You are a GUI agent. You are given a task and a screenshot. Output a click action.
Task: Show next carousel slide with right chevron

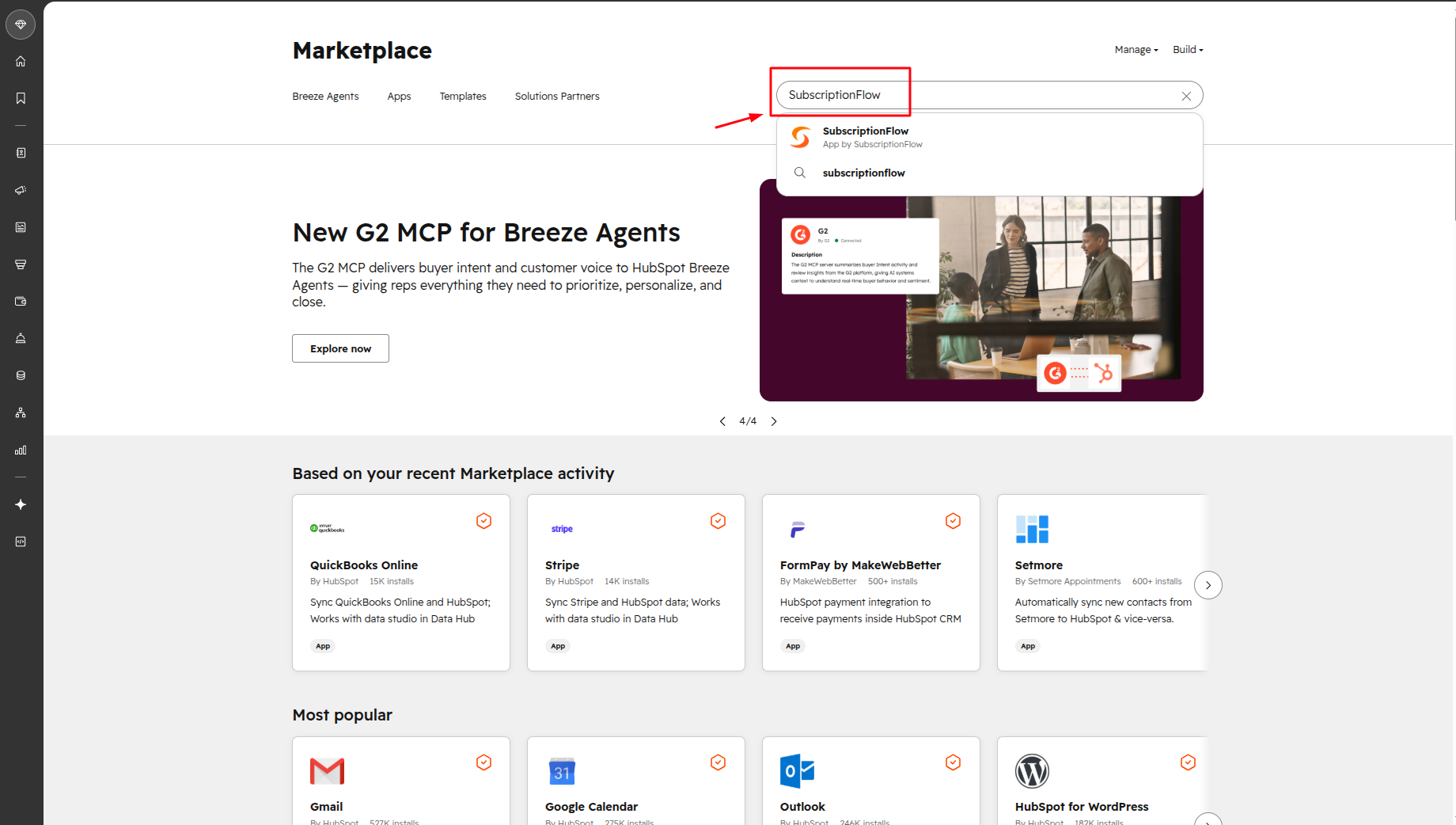(x=774, y=421)
